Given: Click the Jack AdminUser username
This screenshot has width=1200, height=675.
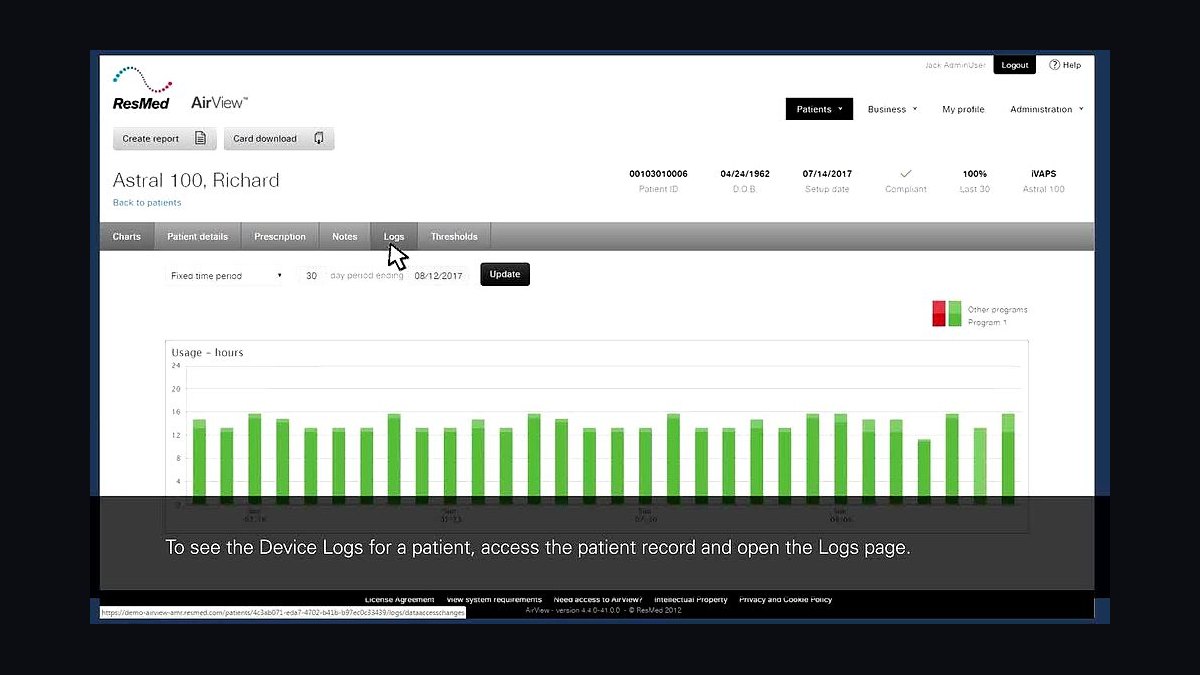Looking at the screenshot, I should click(954, 65).
